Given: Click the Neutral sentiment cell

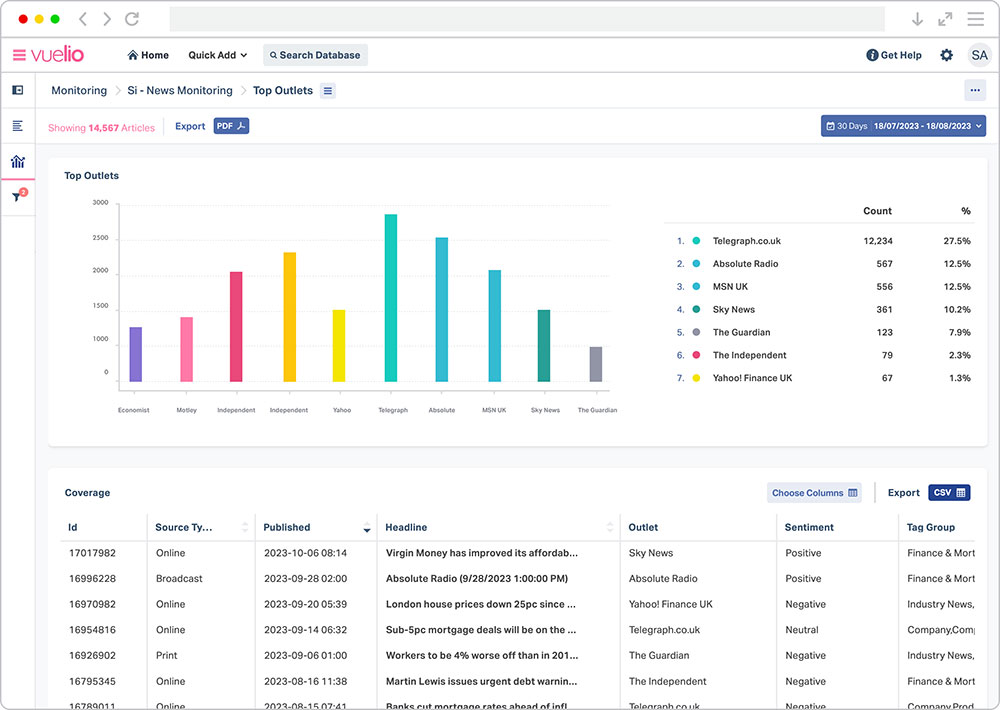Looking at the screenshot, I should (802, 630).
